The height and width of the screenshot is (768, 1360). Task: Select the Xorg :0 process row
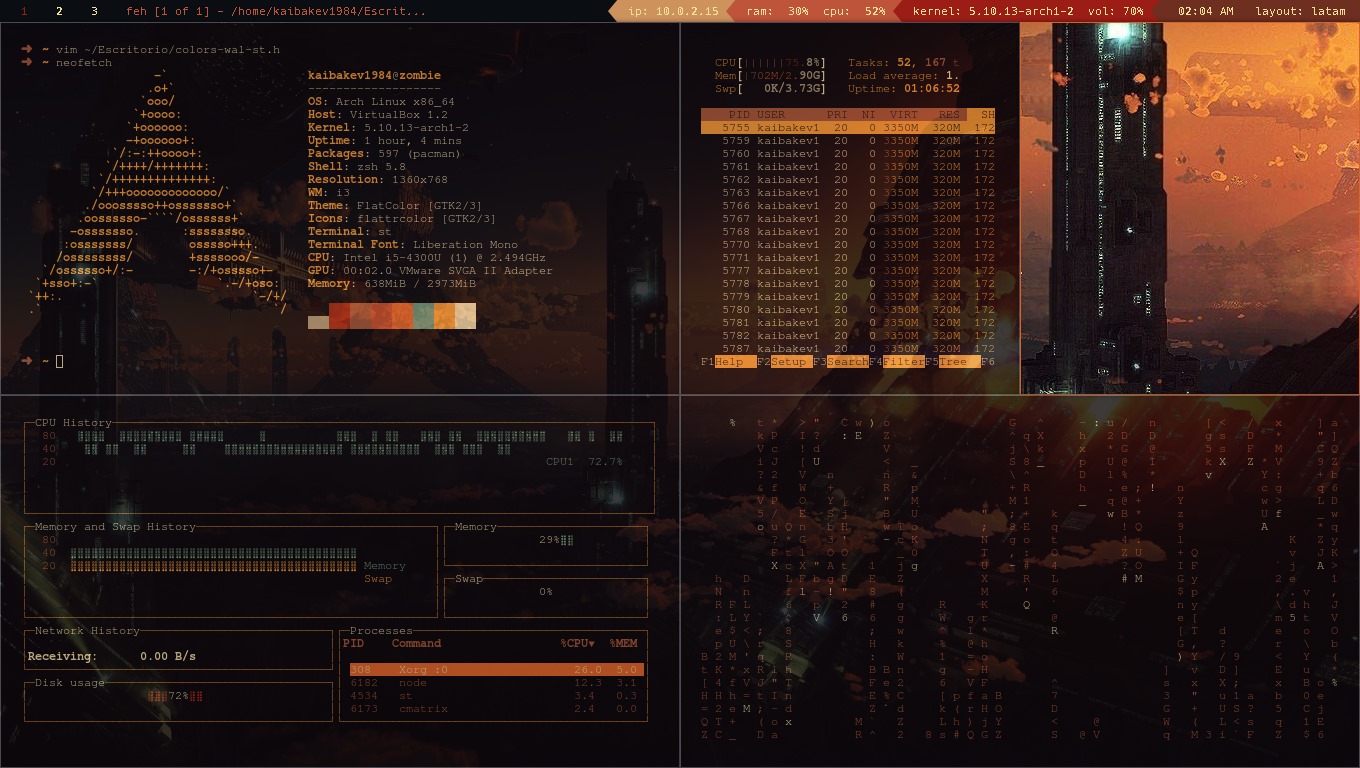tap(495, 670)
